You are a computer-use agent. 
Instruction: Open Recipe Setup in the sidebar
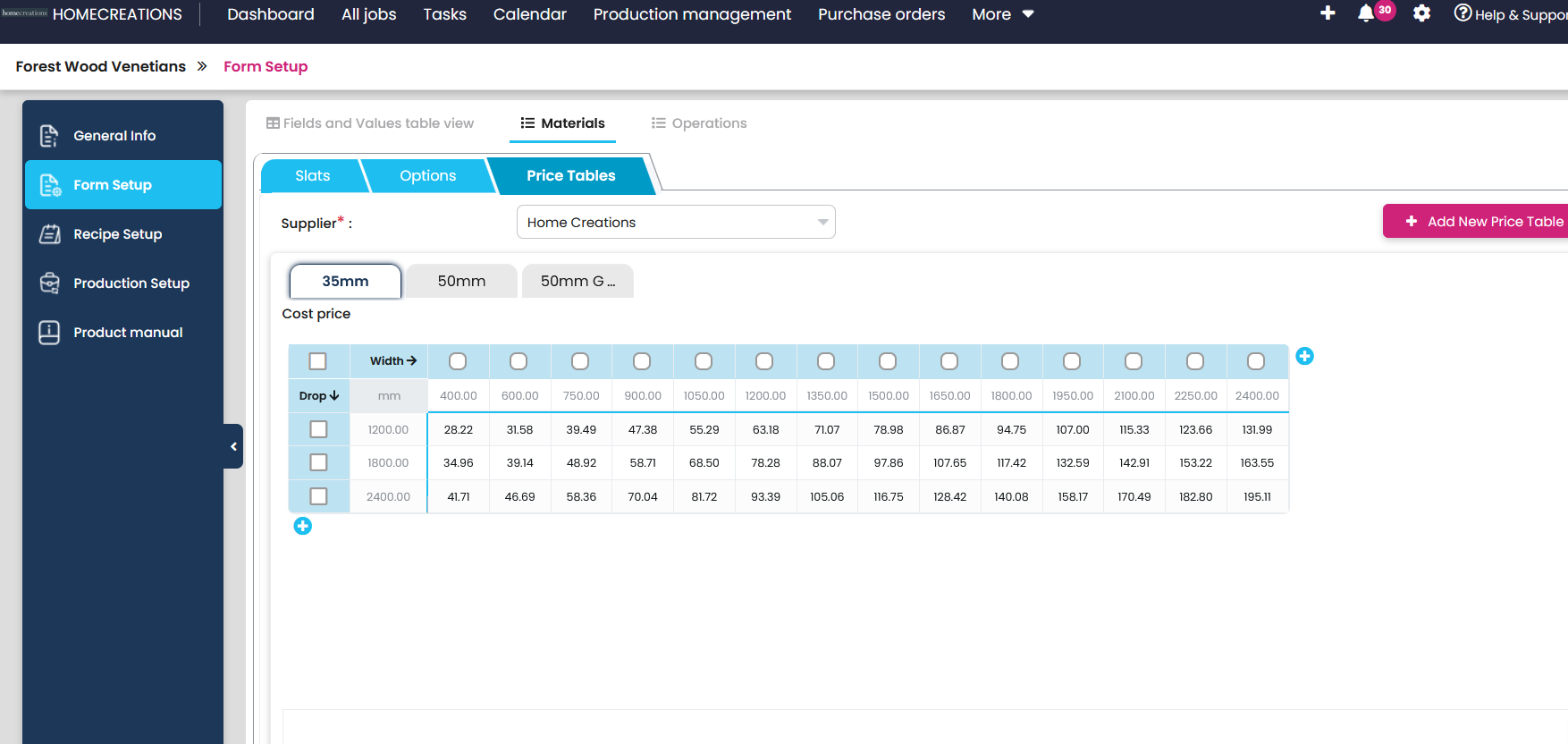click(x=117, y=234)
